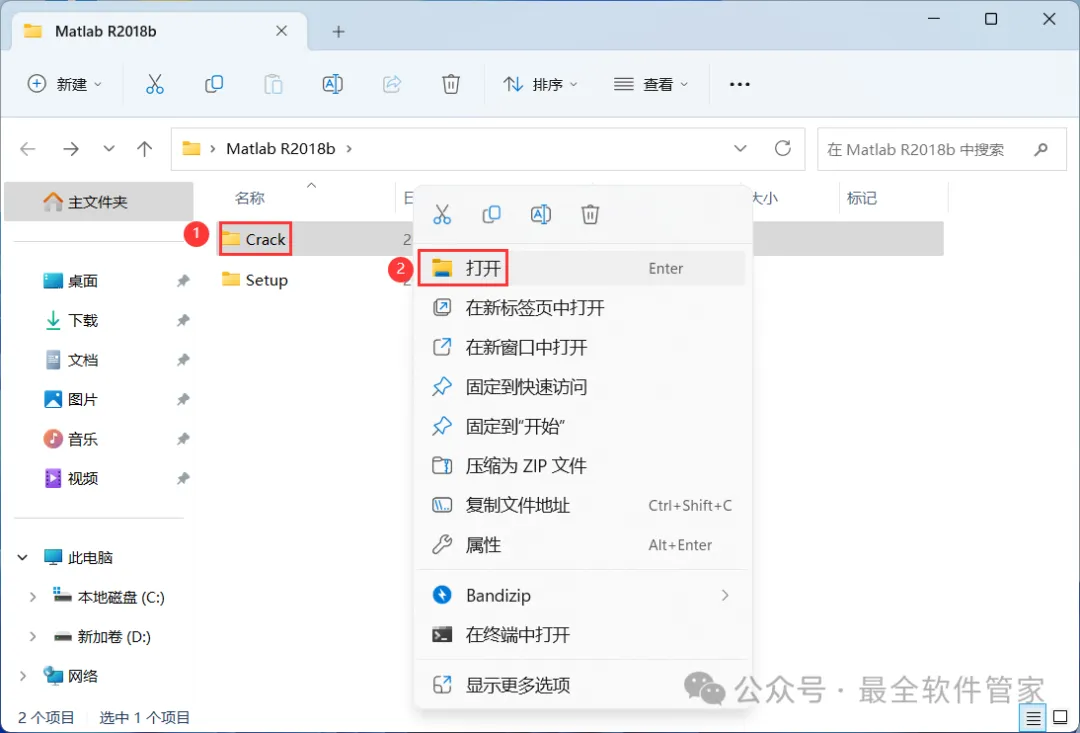The width and height of the screenshot is (1080, 733).
Task: Unpin 文档 using its pin icon
Action: 183,360
